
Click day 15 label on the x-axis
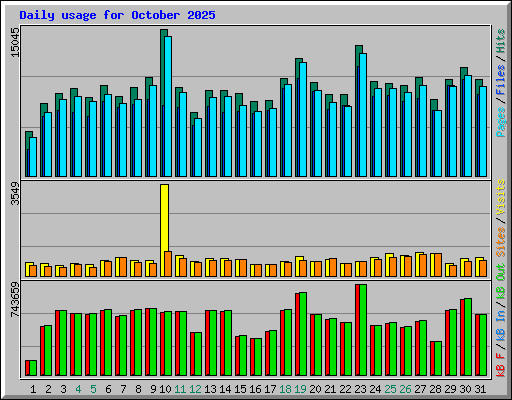point(240,389)
